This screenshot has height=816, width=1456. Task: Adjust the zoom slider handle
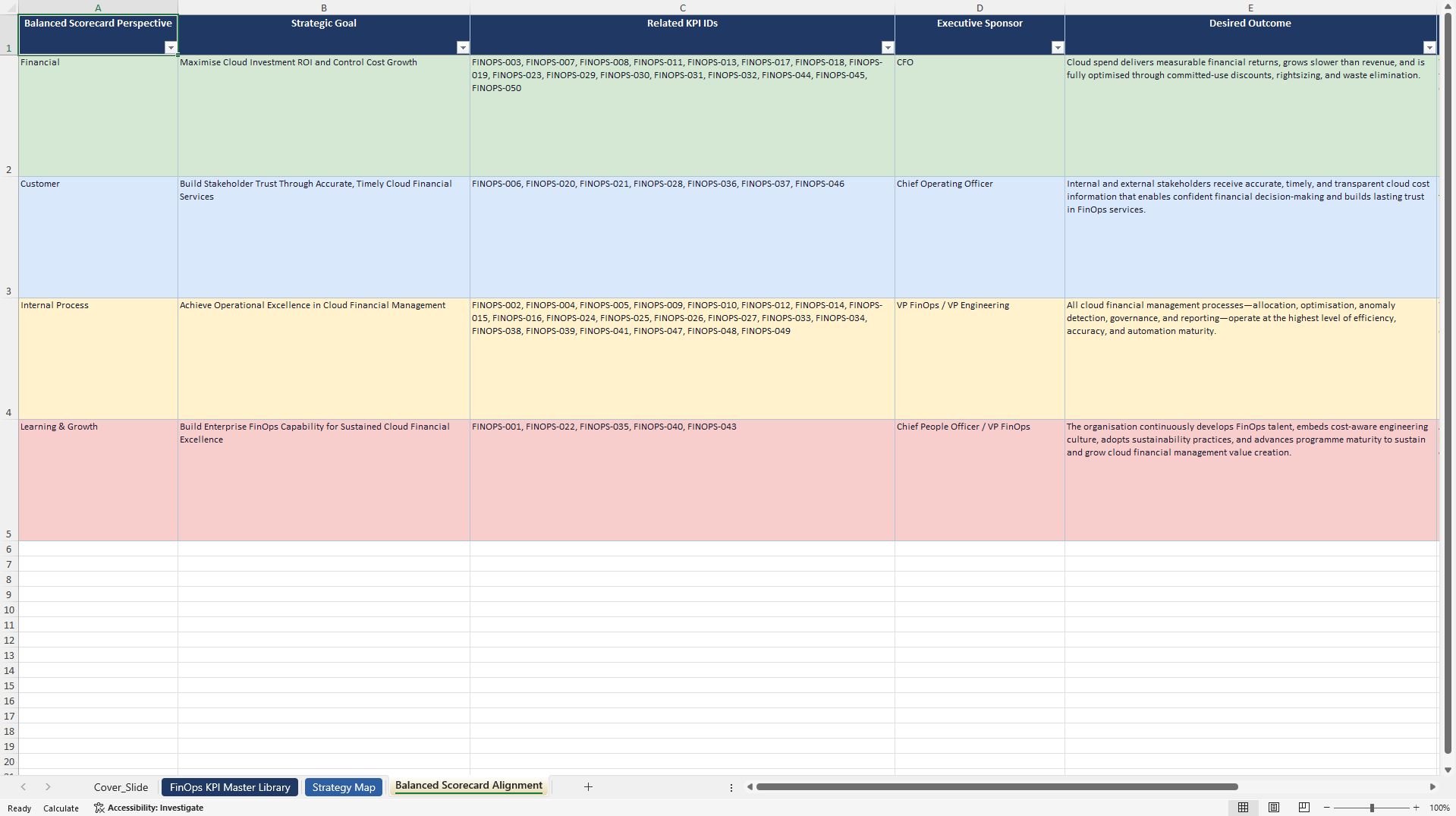[x=1372, y=808]
